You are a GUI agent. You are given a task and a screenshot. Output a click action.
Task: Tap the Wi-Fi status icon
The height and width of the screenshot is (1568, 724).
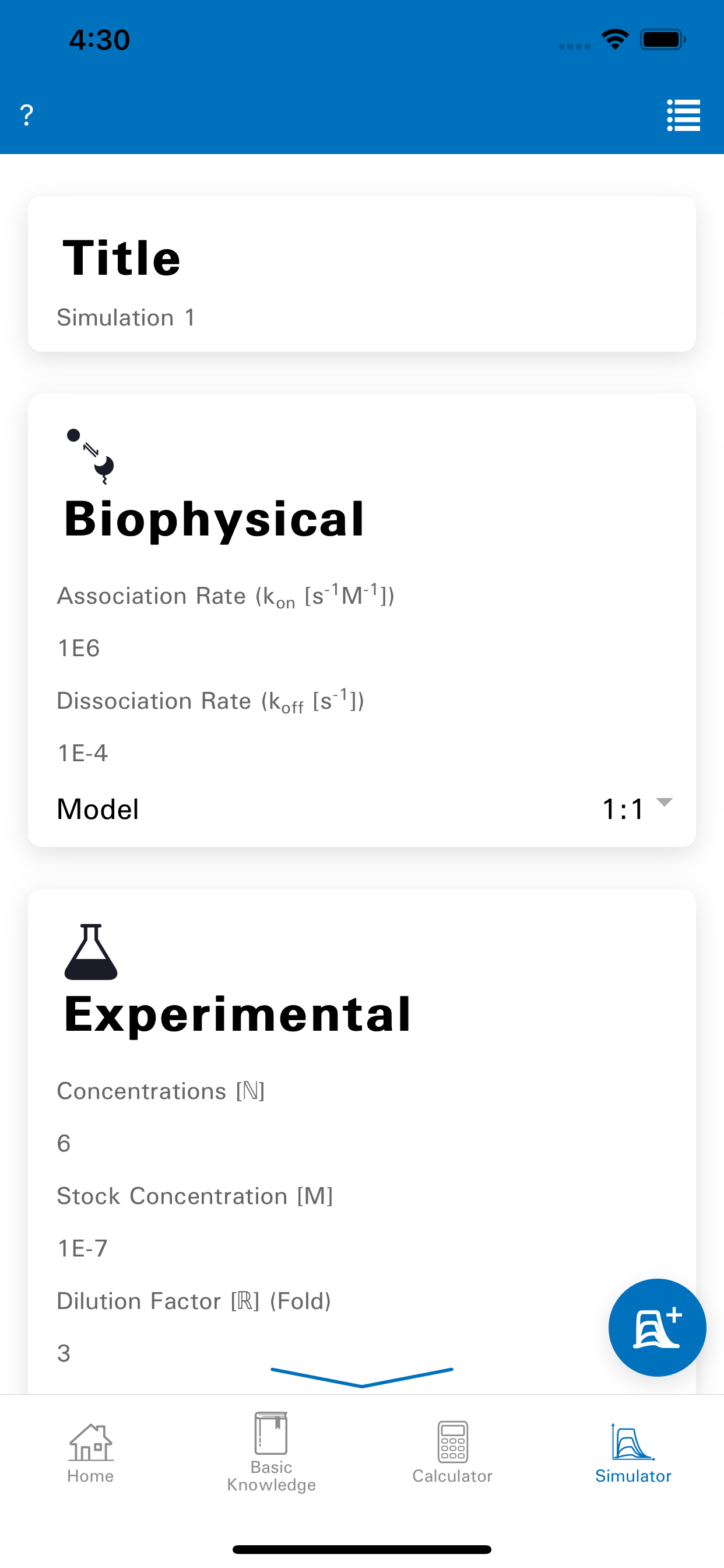[615, 40]
